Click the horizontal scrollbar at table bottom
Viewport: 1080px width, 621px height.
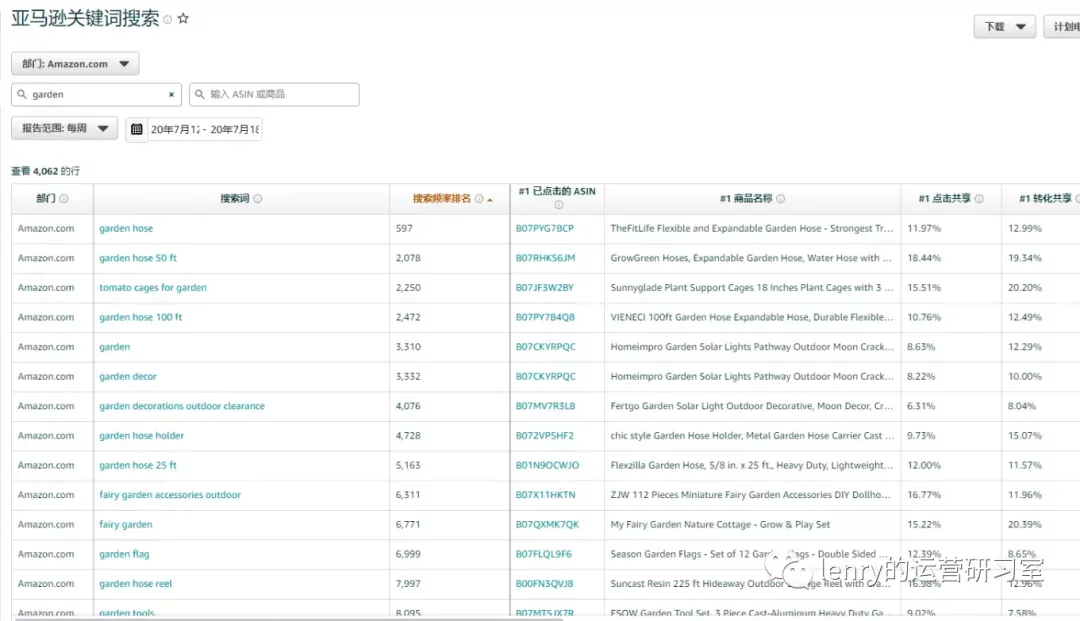[289, 619]
